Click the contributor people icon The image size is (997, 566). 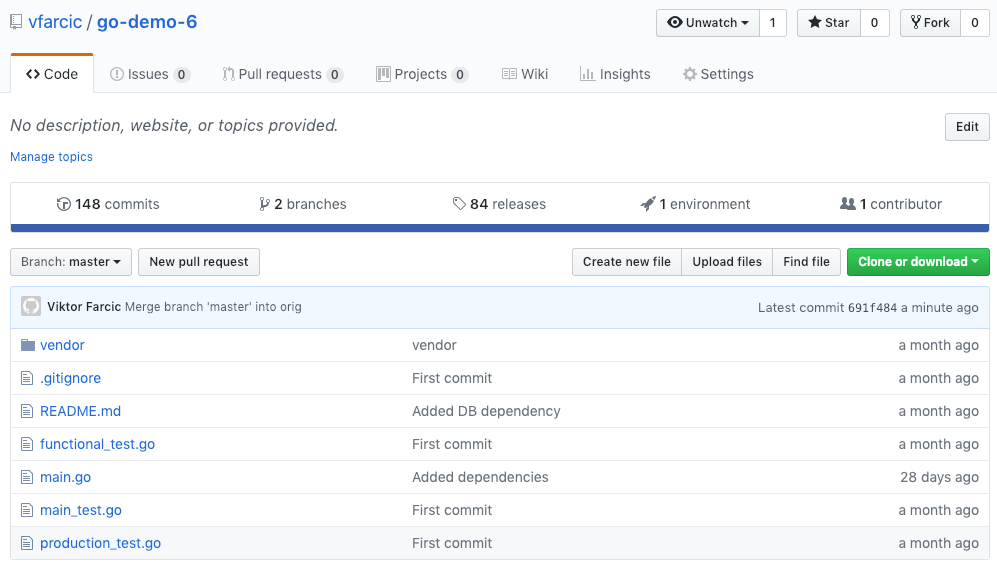tap(848, 204)
